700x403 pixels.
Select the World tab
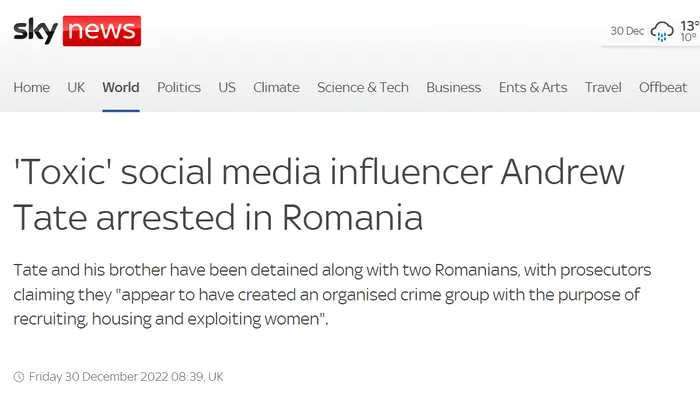pos(121,87)
